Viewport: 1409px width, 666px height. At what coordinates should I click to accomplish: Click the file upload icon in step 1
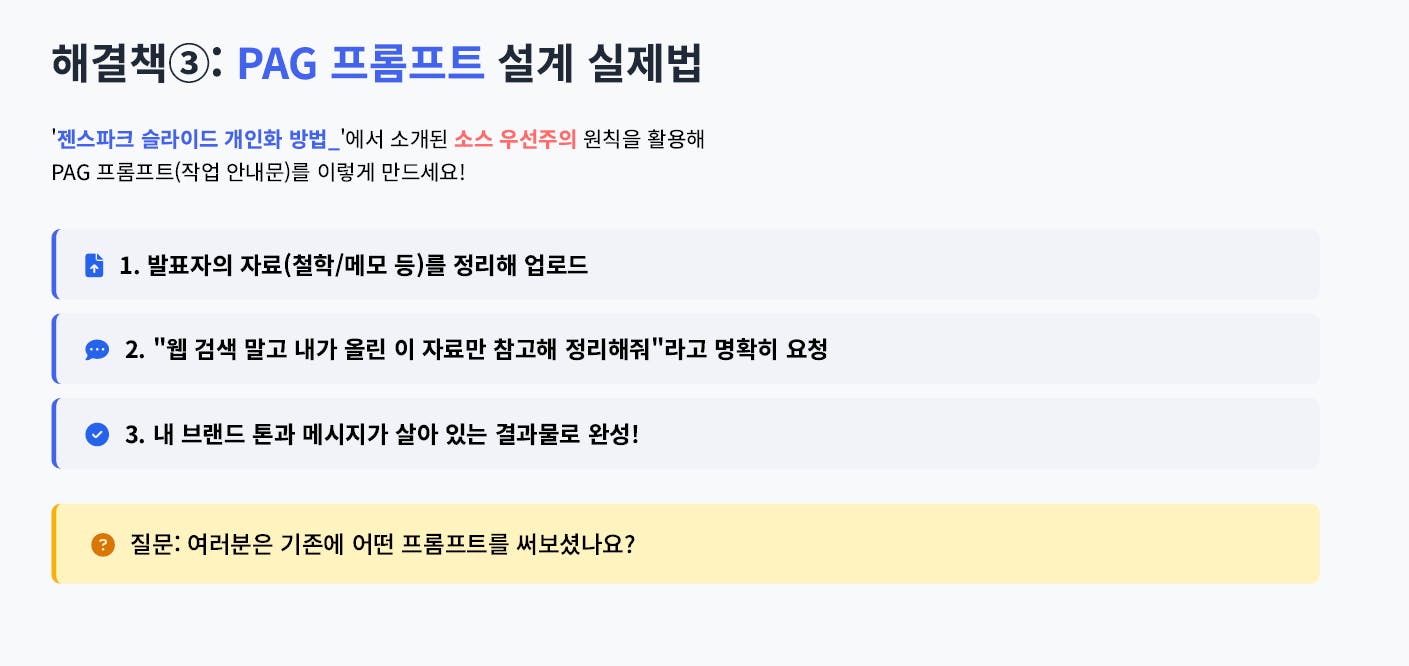pos(94,265)
